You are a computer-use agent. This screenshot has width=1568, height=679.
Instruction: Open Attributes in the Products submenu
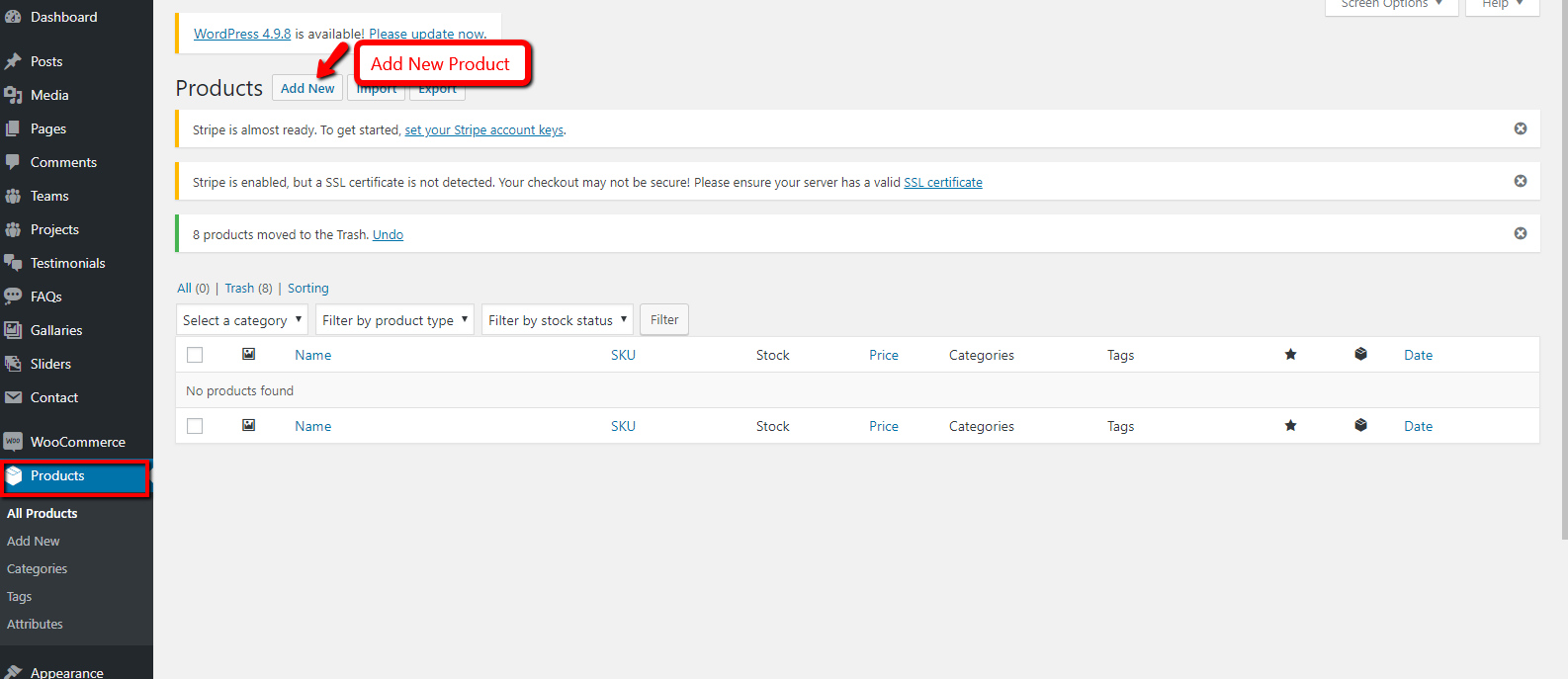35,625
